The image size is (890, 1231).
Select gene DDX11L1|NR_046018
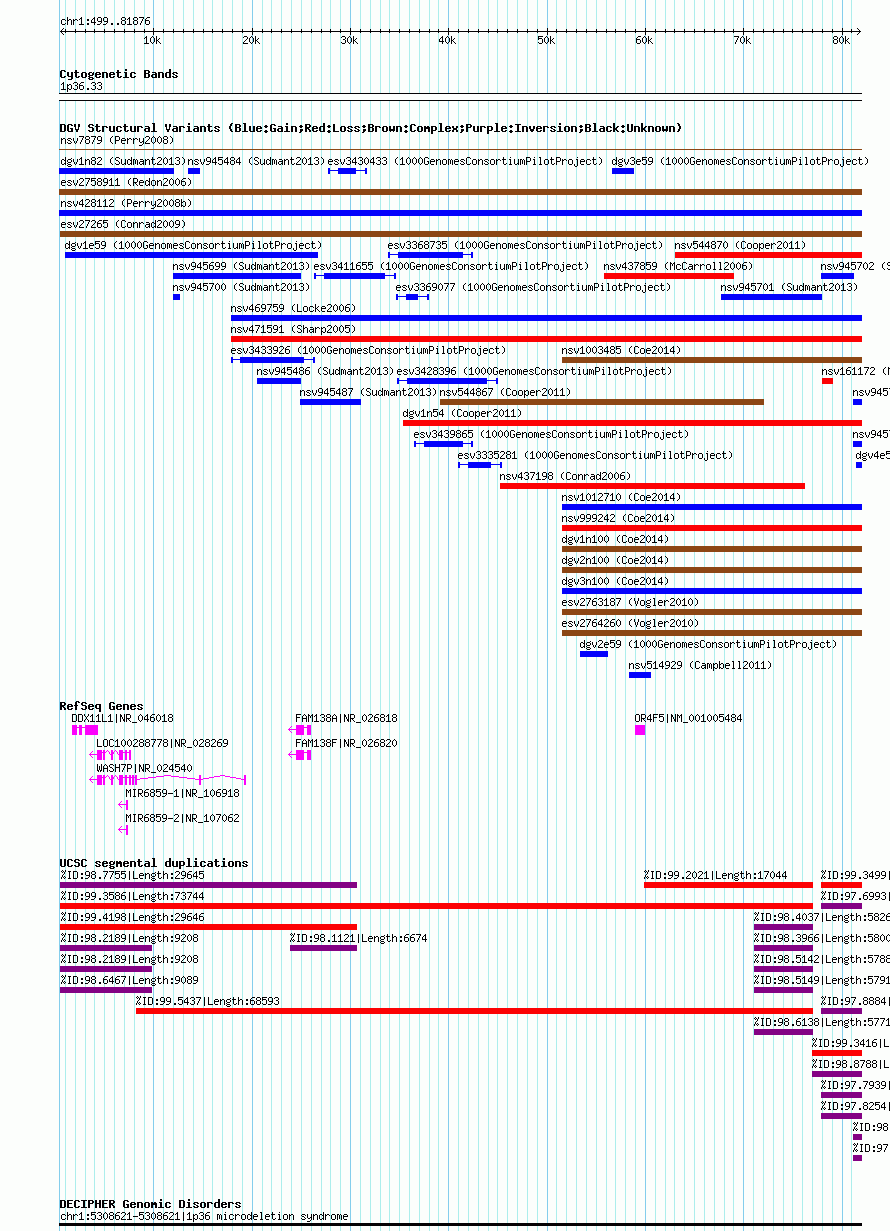coord(122,718)
